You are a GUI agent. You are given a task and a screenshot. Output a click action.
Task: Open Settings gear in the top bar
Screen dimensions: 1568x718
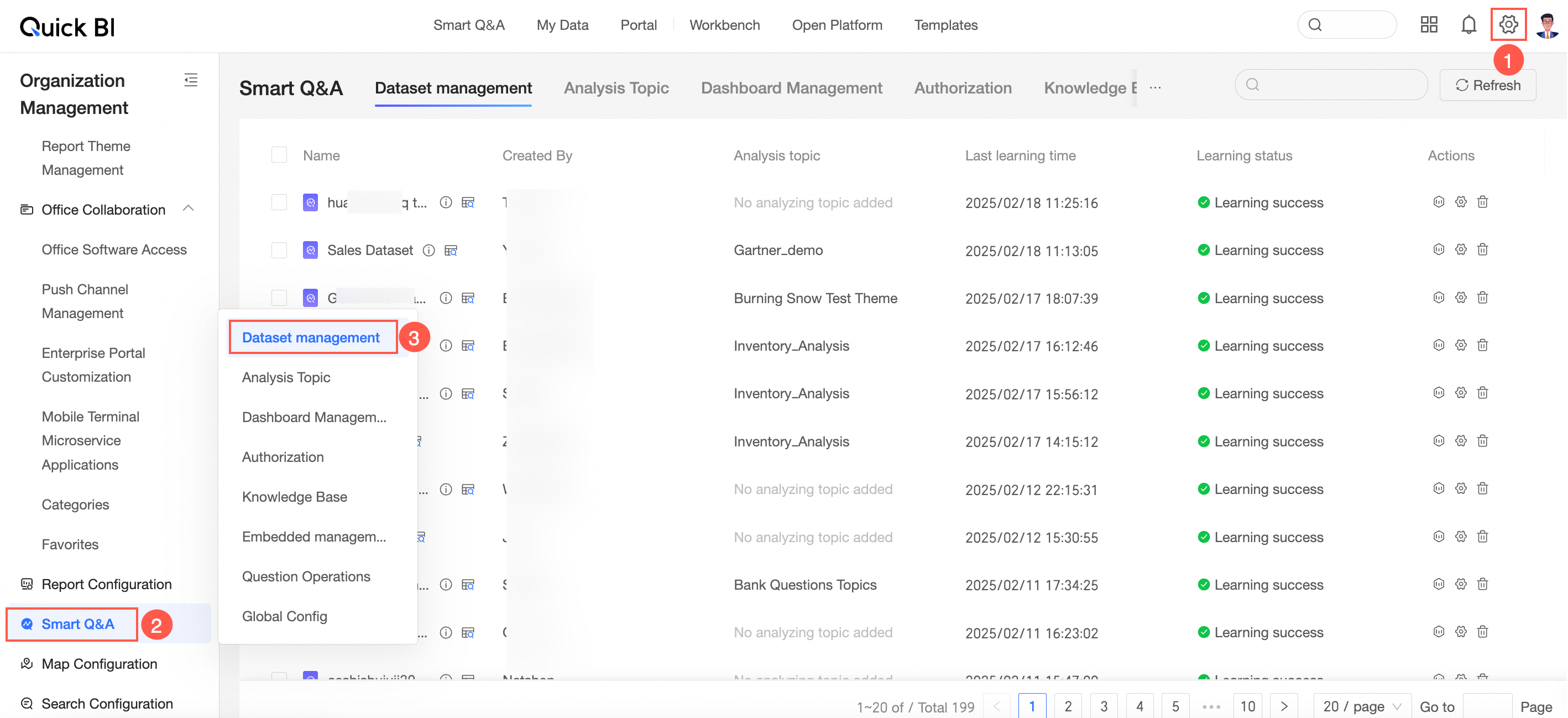[1509, 24]
